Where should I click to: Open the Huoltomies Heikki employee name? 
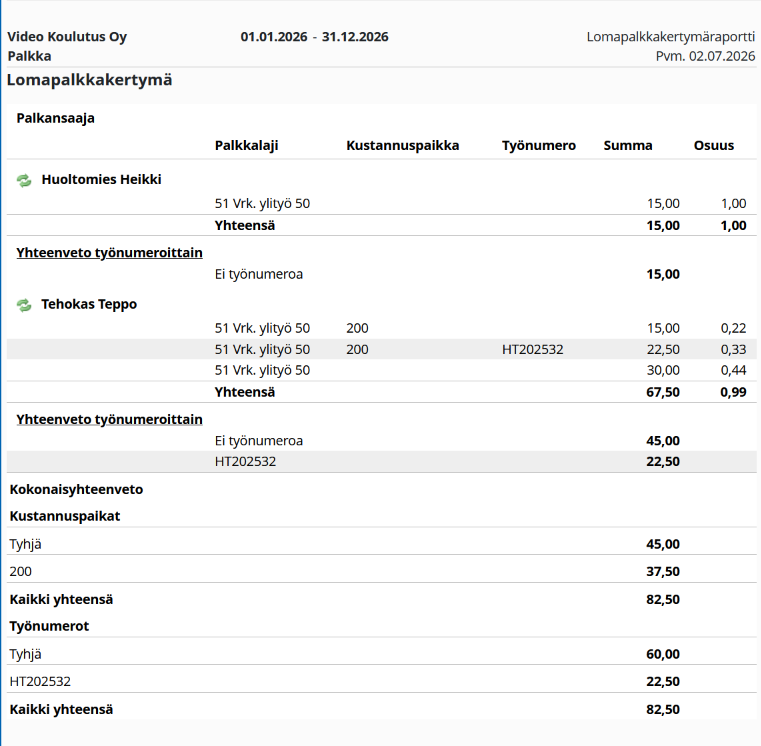coord(101,180)
